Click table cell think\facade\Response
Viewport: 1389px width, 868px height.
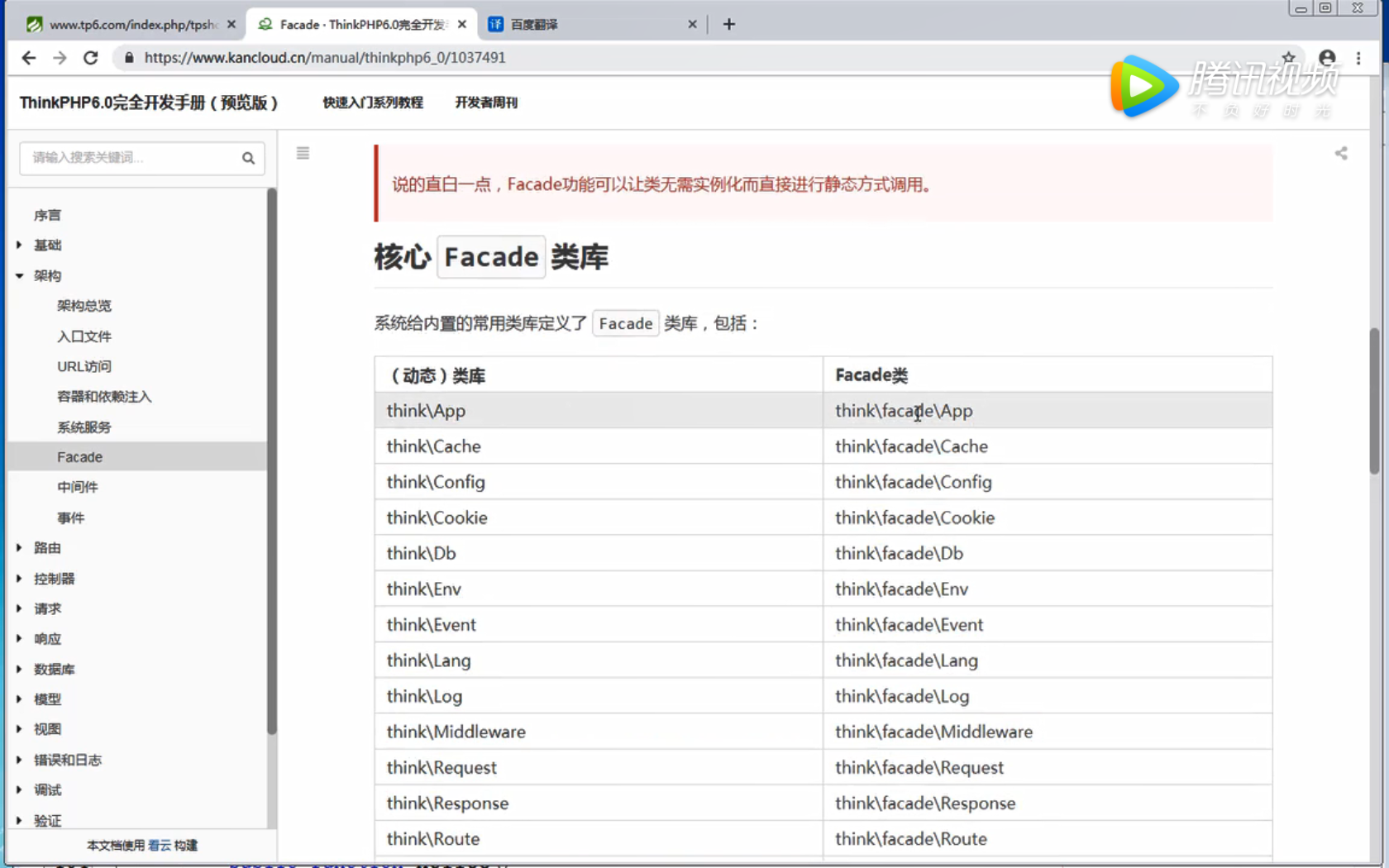coord(1048,803)
